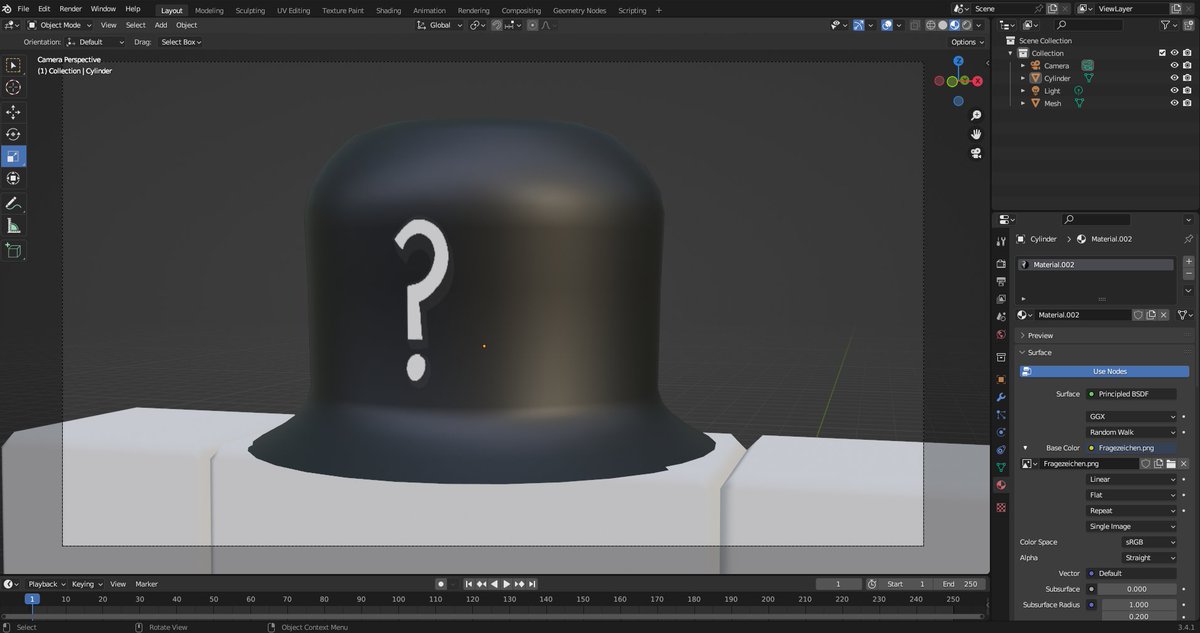1200x633 pixels.
Task: Toggle auto keying record button
Action: (440, 584)
